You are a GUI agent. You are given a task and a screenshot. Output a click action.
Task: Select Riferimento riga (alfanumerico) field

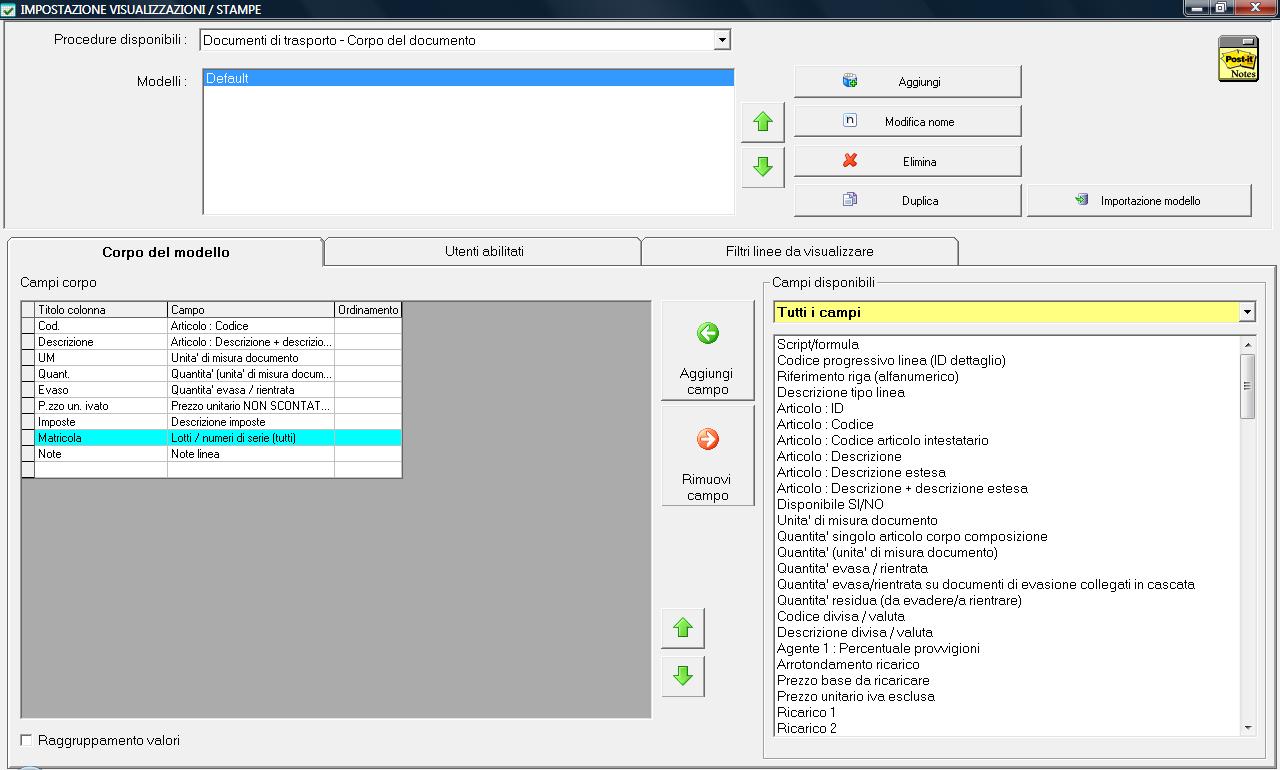pyautogui.click(x=868, y=376)
